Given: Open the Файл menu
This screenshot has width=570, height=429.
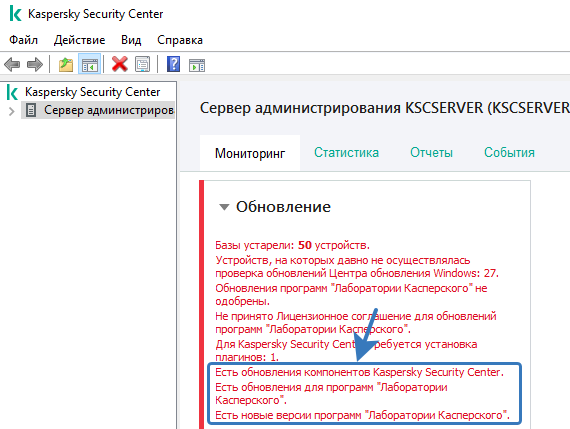Looking at the screenshot, I should click(23, 40).
